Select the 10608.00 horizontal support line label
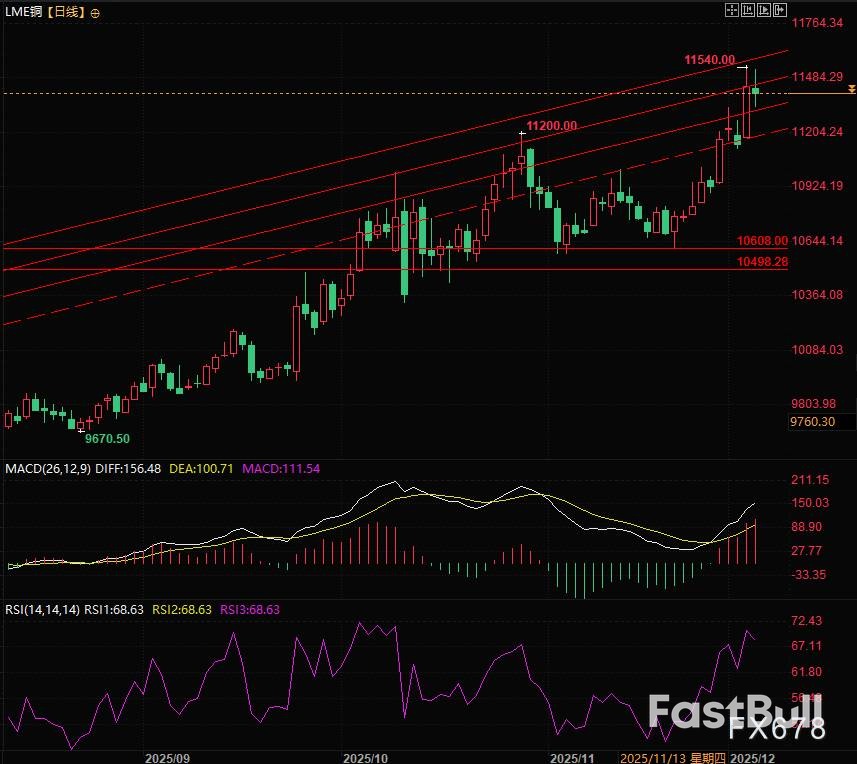The height and width of the screenshot is (764, 857). 762,241
